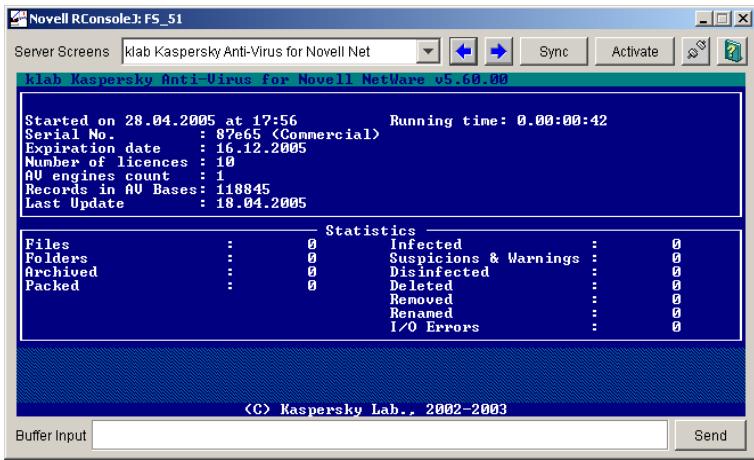Image resolution: width=754 pixels, height=460 pixels.
Task: Click the Expiration date 16.12.2005 value
Action: tap(261, 148)
